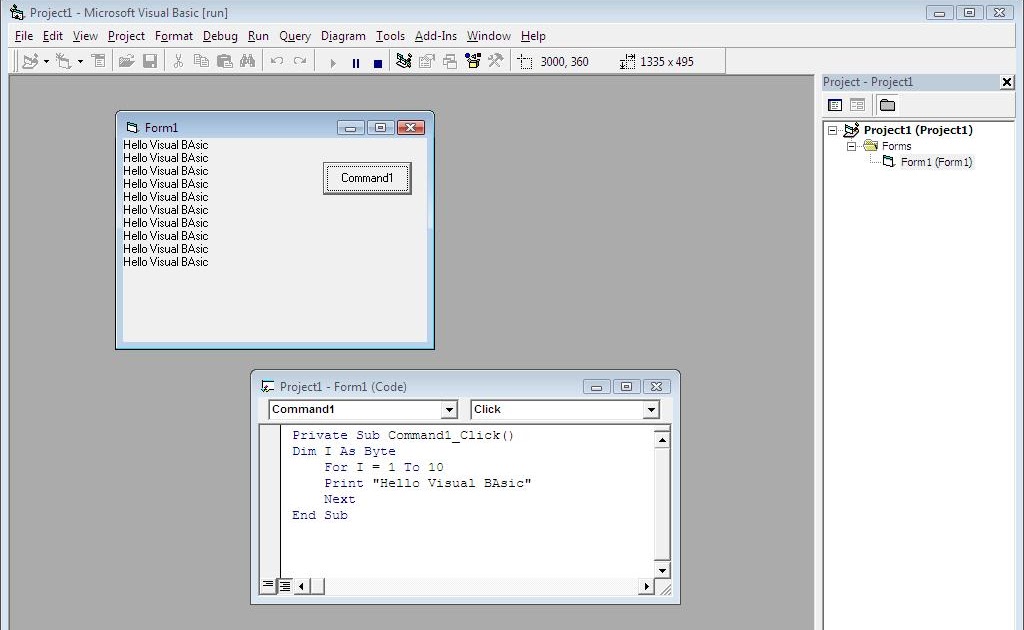Viewport: 1024px width, 630px height.
Task: Open the Object Browser toolbar icon
Action: (x=473, y=61)
